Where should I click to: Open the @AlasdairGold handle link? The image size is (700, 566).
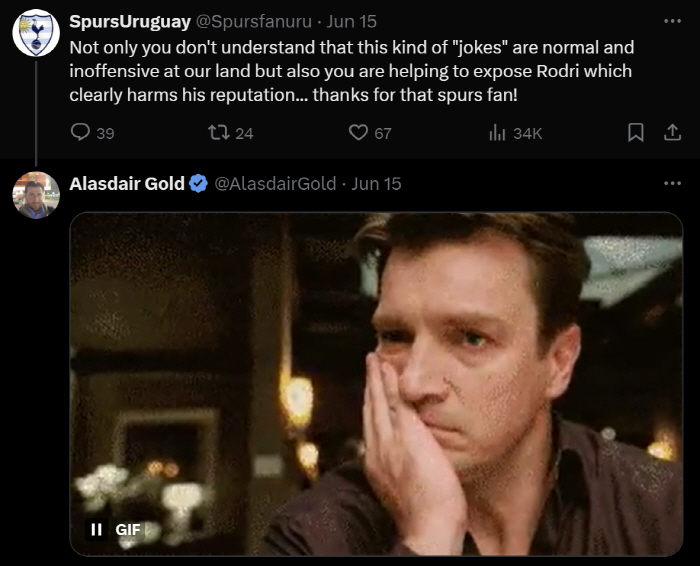pos(275,183)
